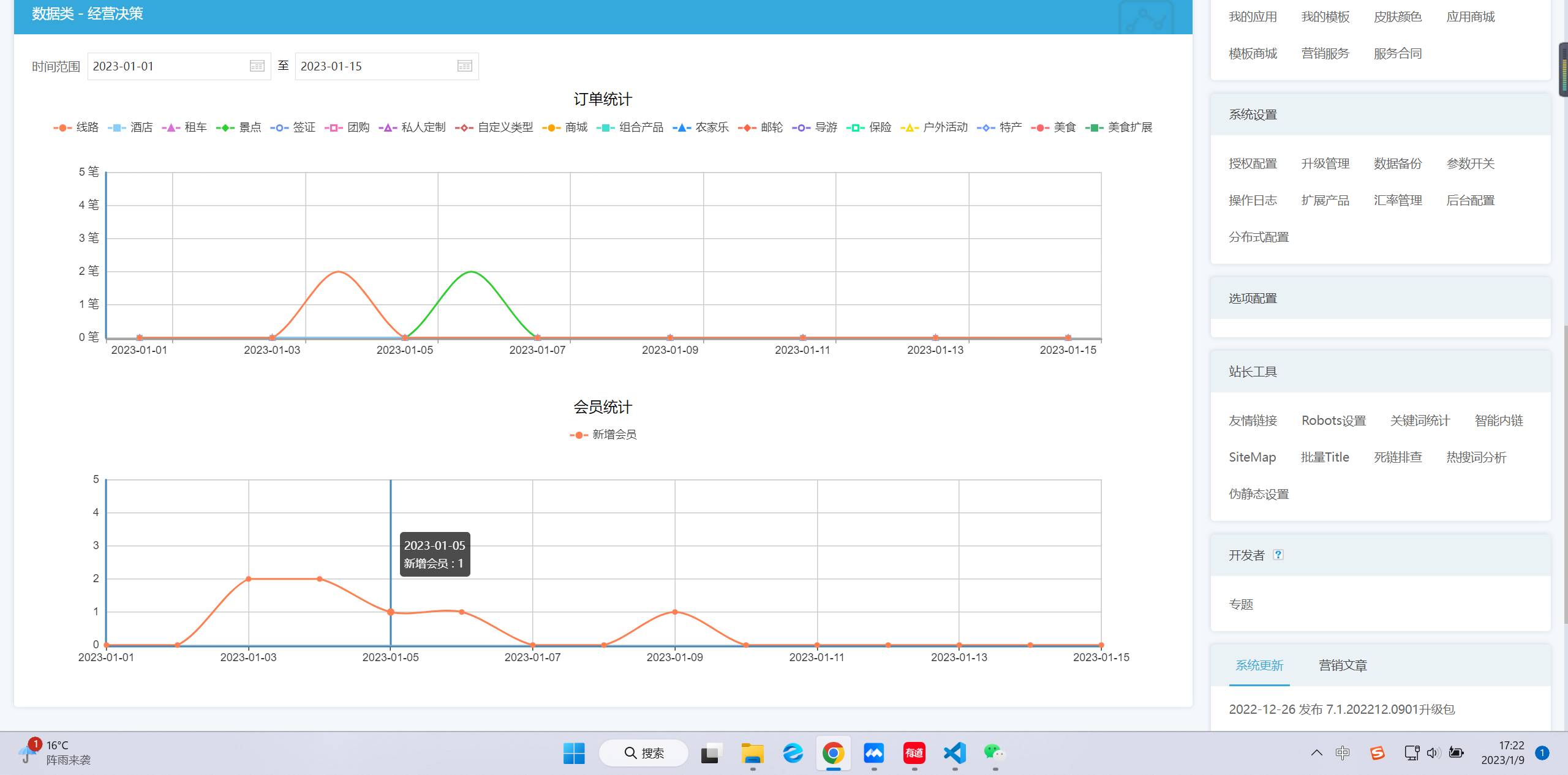Show hidden system tray icons
This screenshot has height=775, width=1568.
click(1316, 753)
